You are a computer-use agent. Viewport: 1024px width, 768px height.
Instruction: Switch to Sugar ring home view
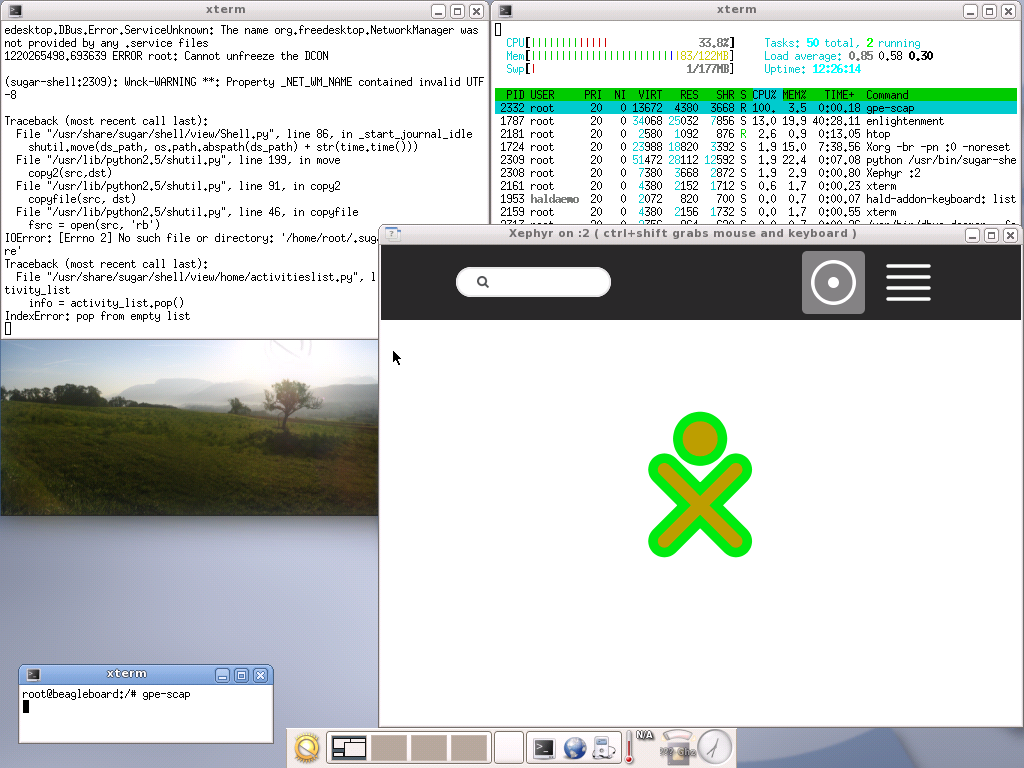(833, 282)
